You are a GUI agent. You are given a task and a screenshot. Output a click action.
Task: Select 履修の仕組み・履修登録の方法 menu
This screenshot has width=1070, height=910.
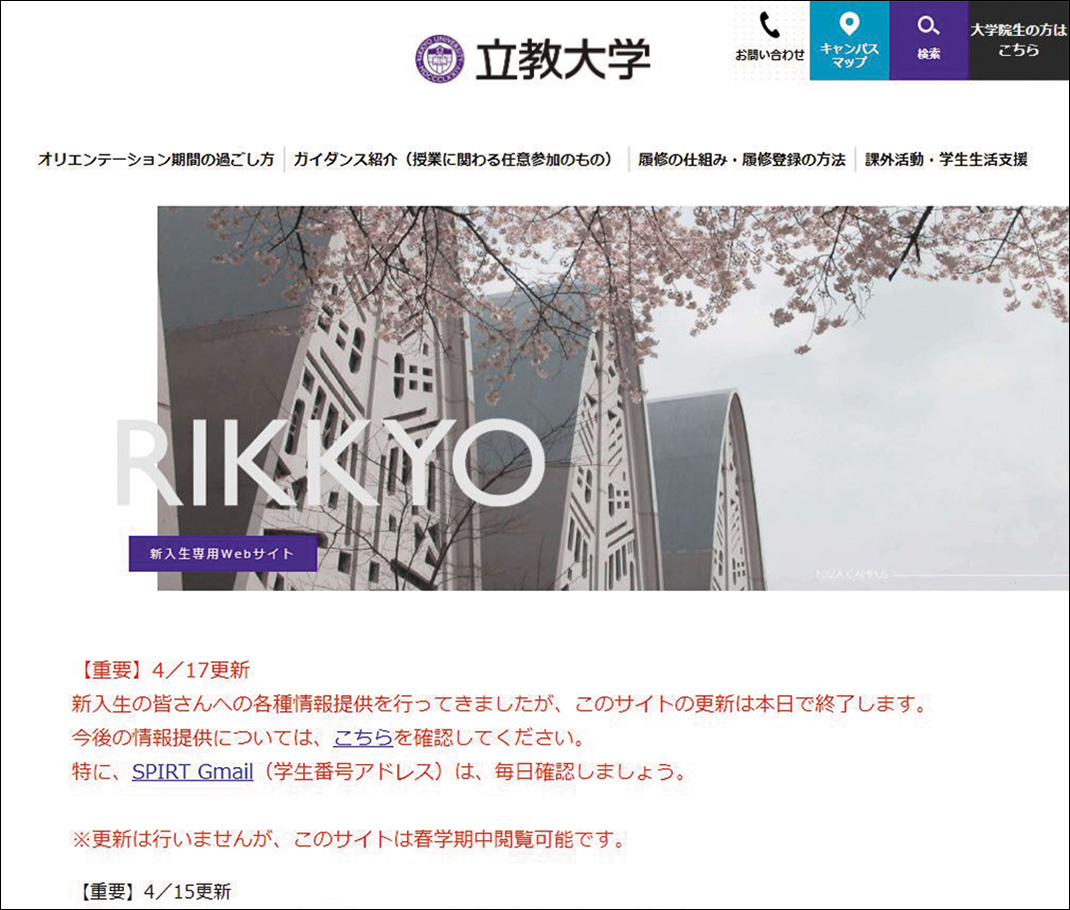(x=742, y=160)
